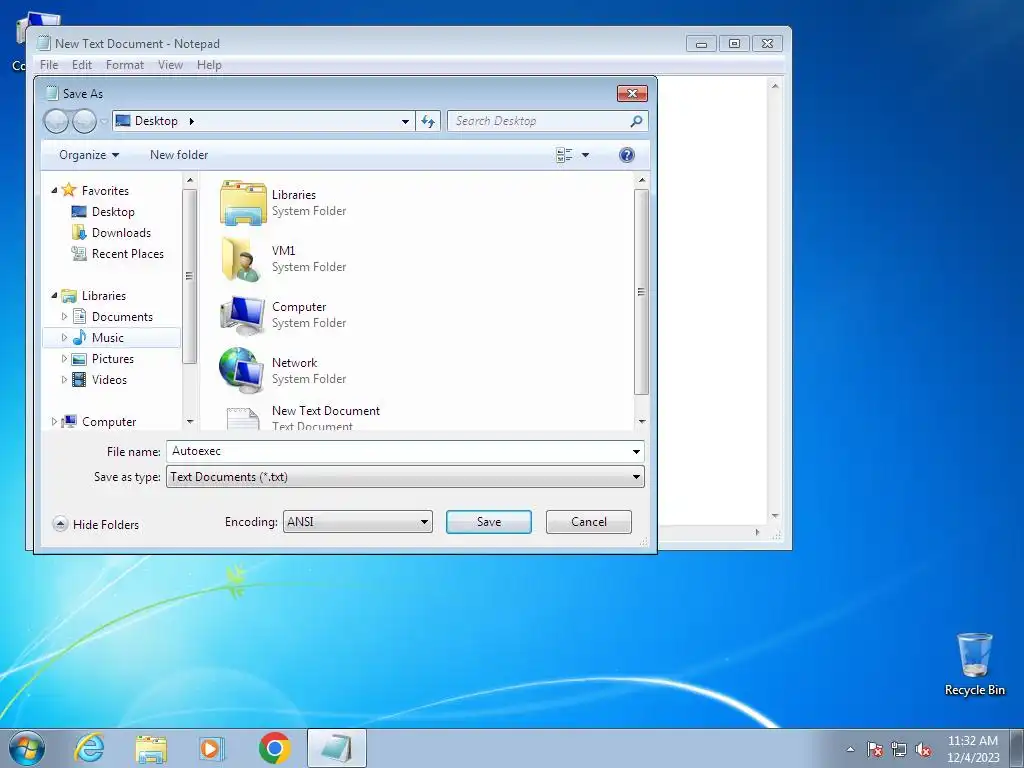This screenshot has width=1024, height=768.
Task: Open the address bar previous locations dropdown
Action: coord(405,121)
